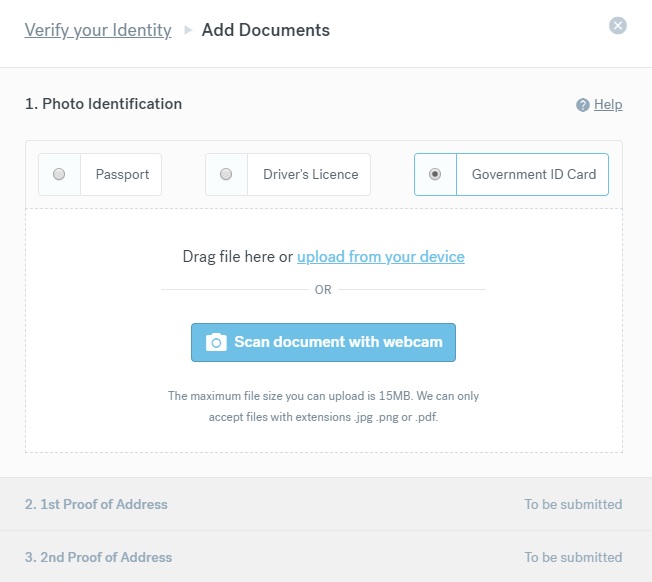Click the OR separator label

point(323,290)
